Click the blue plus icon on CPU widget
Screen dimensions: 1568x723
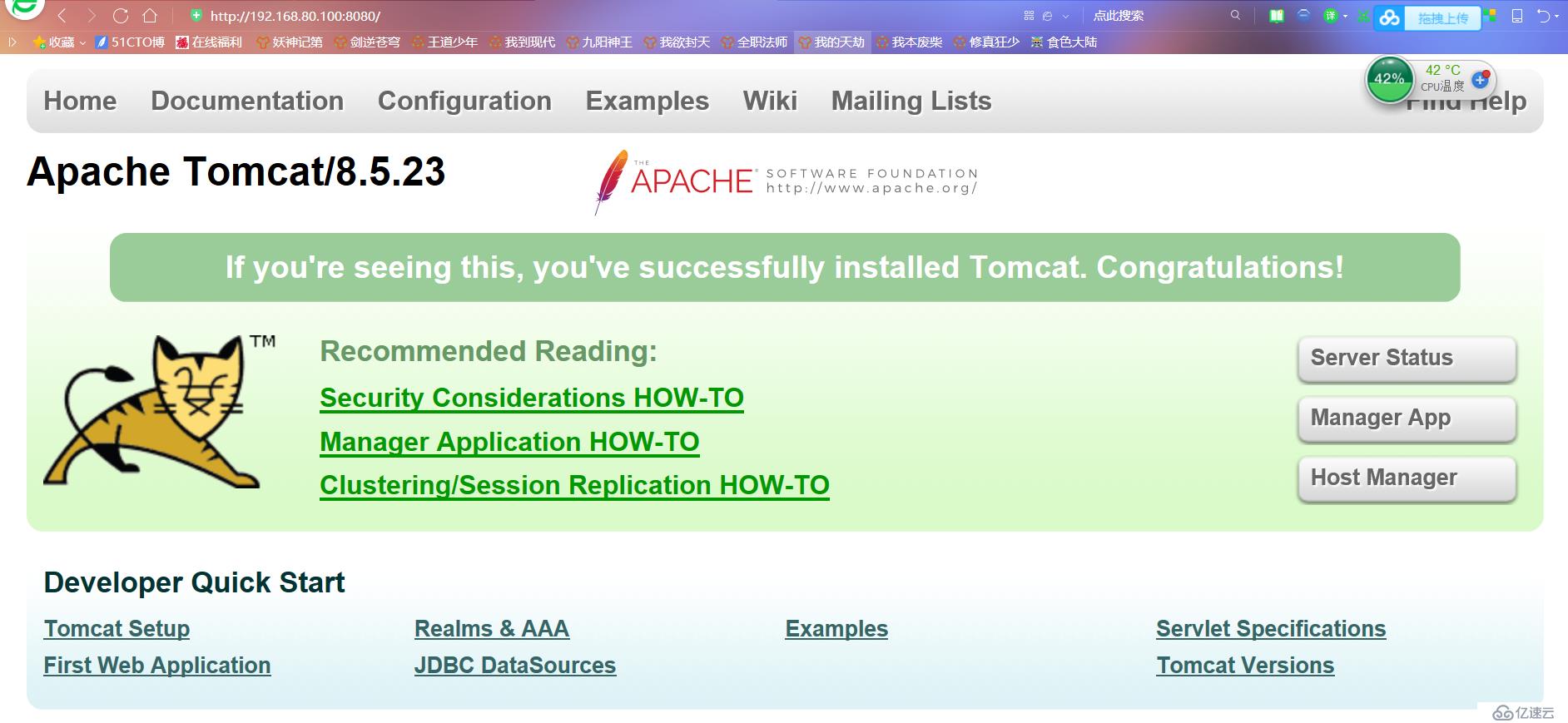pyautogui.click(x=1480, y=80)
